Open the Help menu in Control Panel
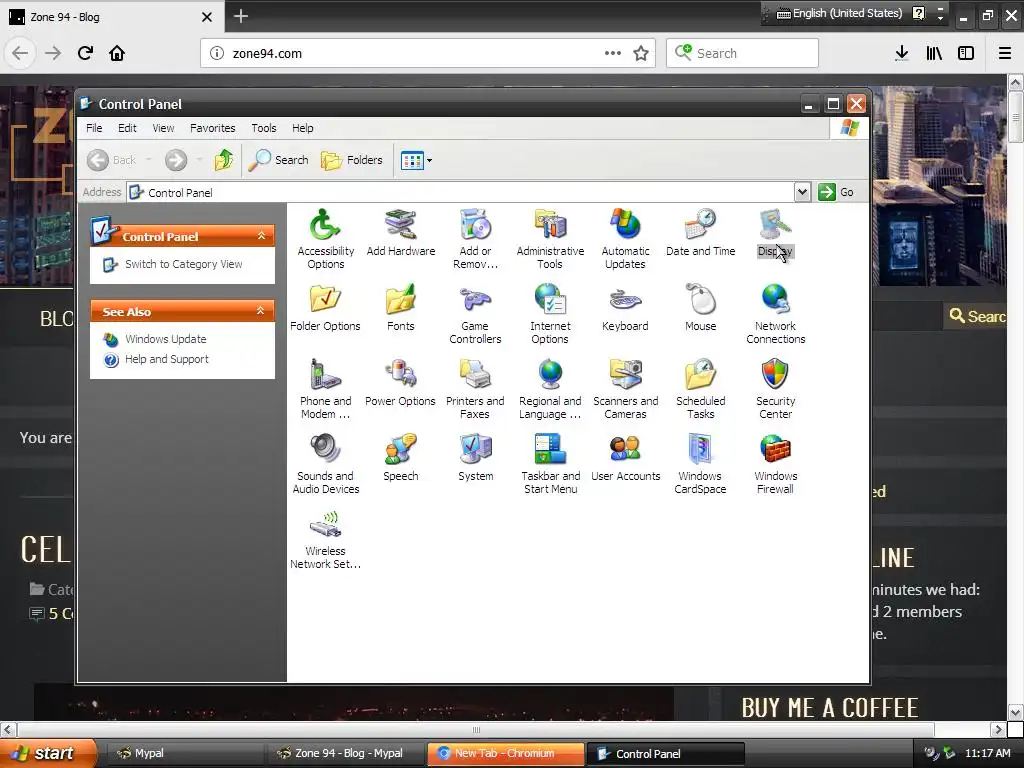The image size is (1024, 768). (302, 128)
